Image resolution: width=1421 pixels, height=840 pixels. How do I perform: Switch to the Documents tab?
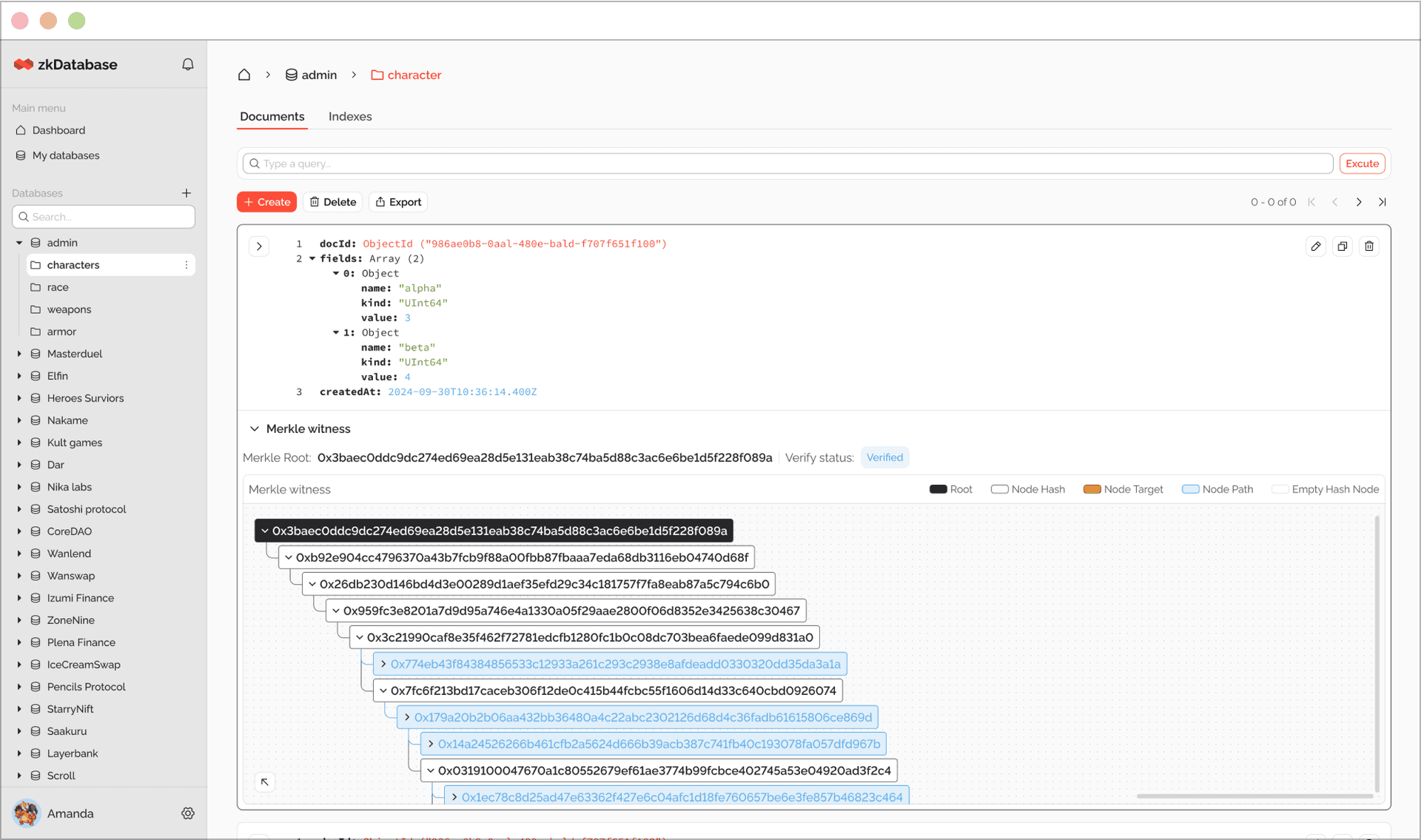point(272,116)
